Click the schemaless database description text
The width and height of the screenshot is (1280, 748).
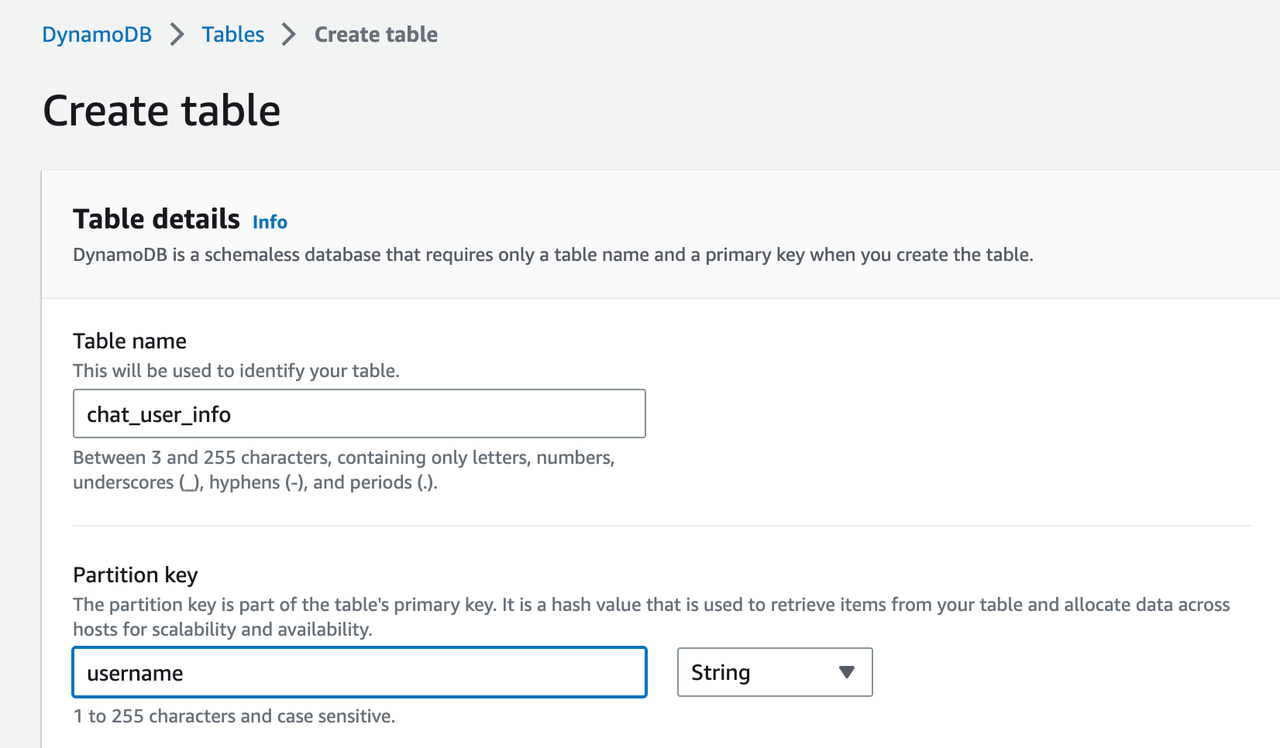pos(553,255)
